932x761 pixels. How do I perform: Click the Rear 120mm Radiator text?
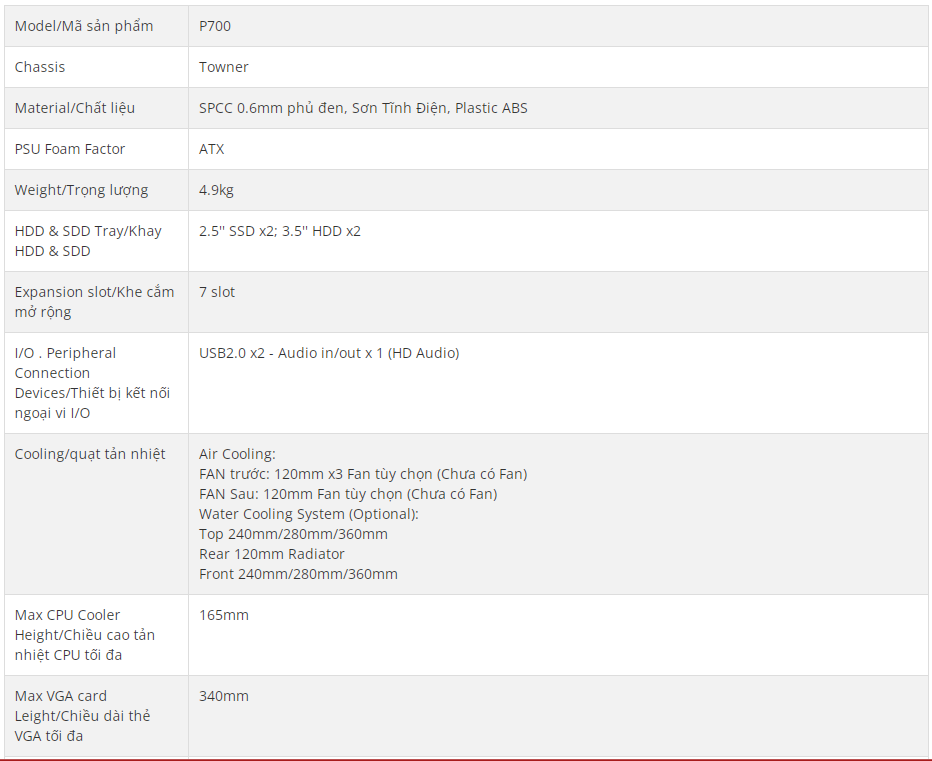(272, 554)
